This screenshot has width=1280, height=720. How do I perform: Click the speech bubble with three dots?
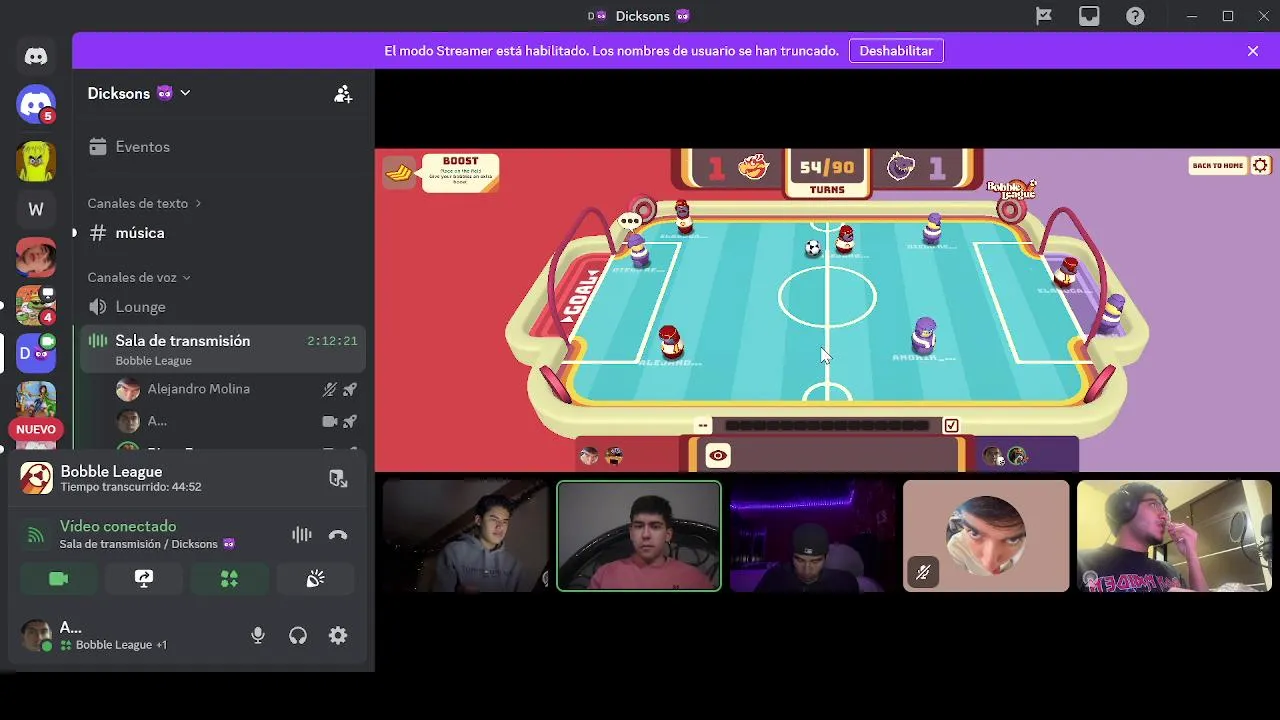(629, 222)
